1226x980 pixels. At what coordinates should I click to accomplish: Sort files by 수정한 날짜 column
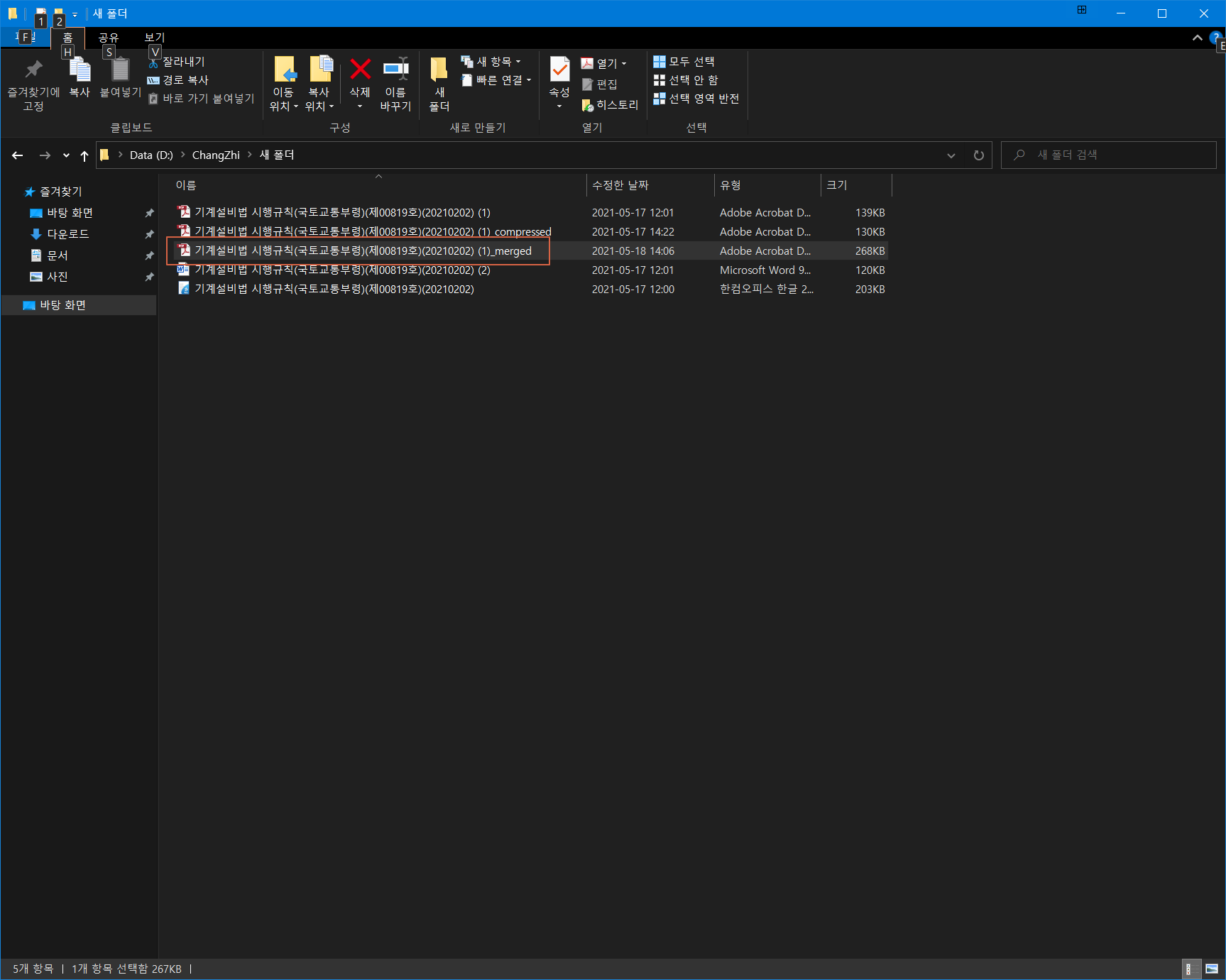click(650, 185)
